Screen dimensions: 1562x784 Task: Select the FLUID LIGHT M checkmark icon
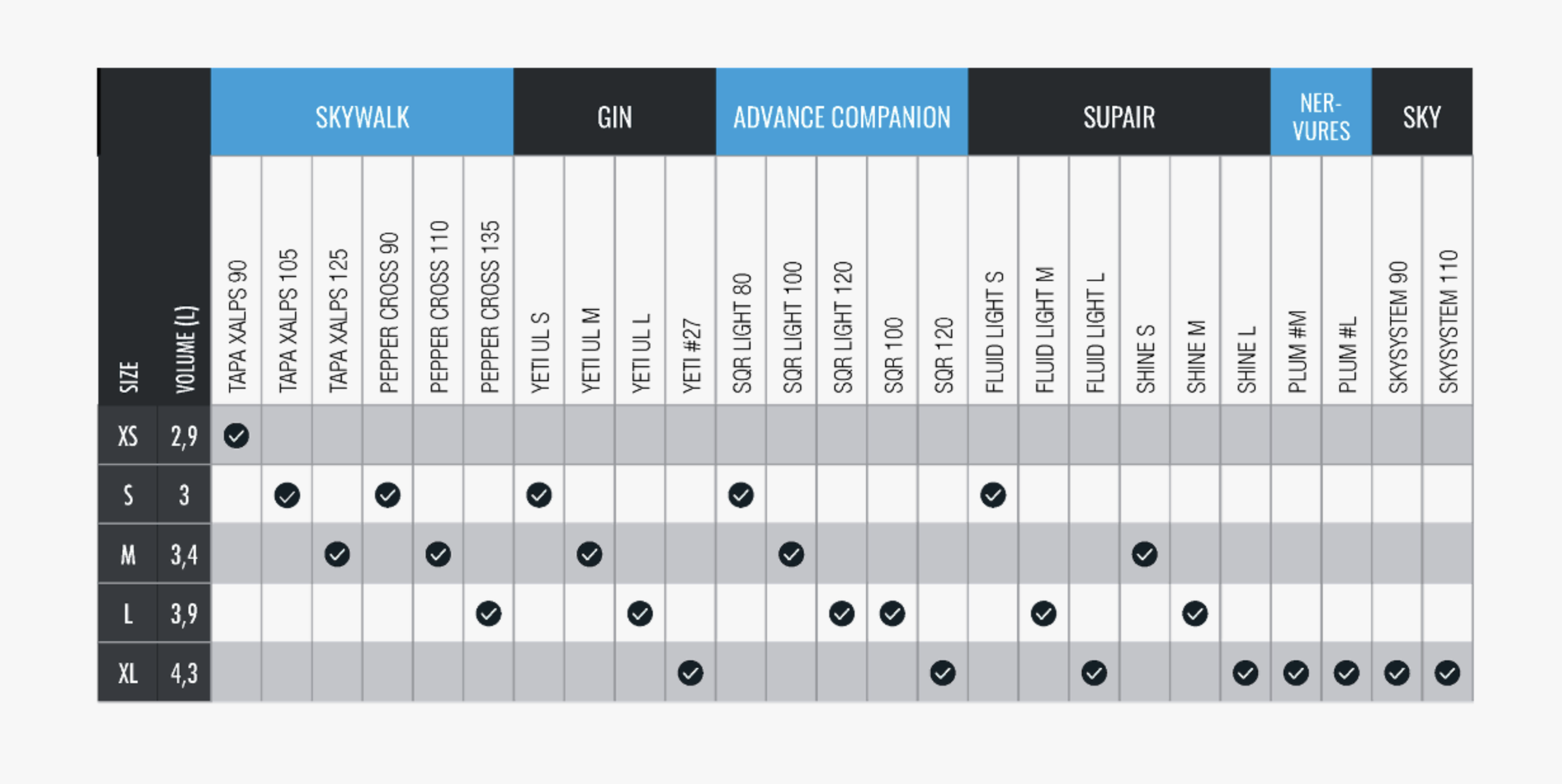click(1044, 613)
